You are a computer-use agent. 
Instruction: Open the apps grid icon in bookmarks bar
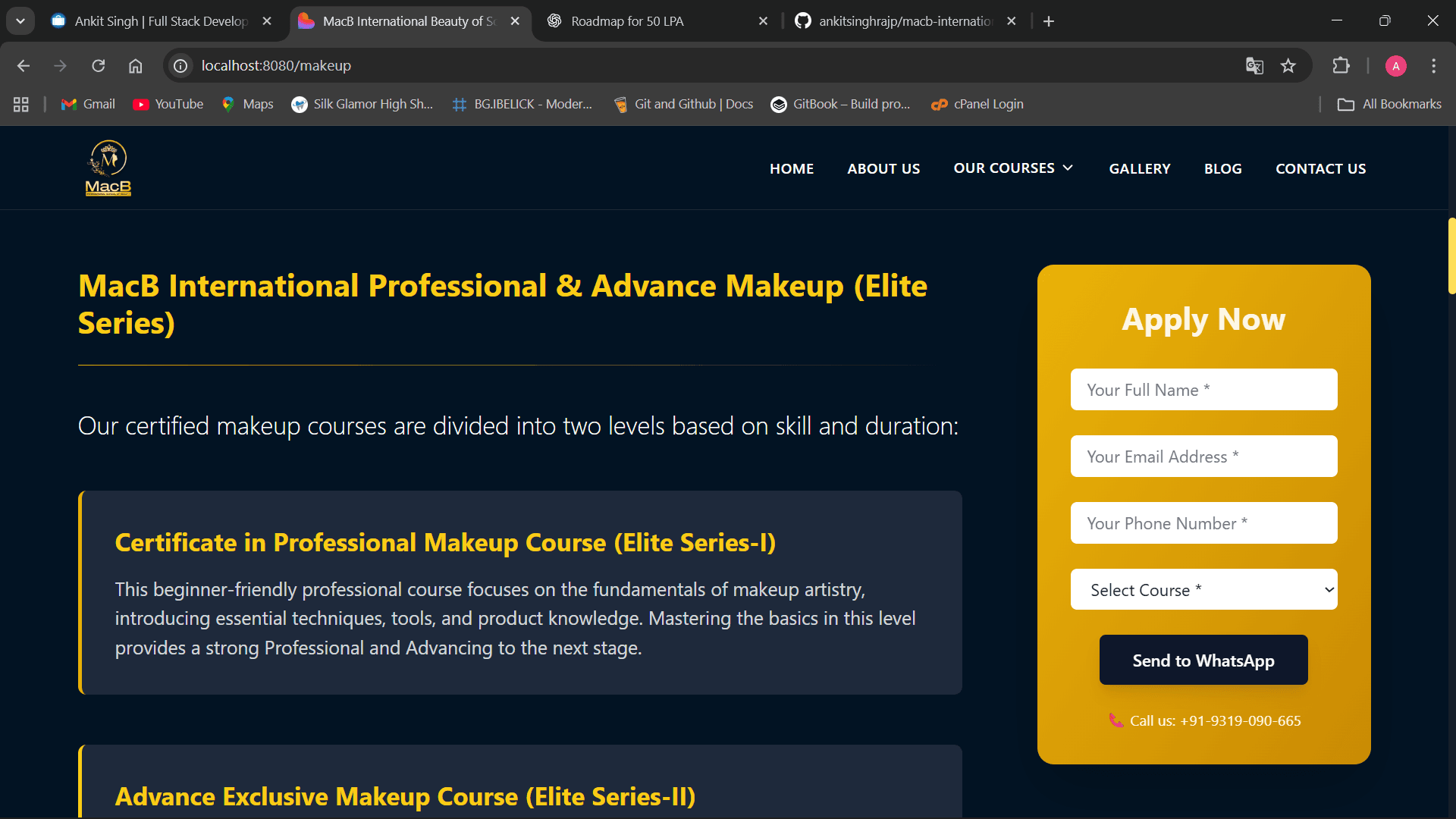coord(21,105)
